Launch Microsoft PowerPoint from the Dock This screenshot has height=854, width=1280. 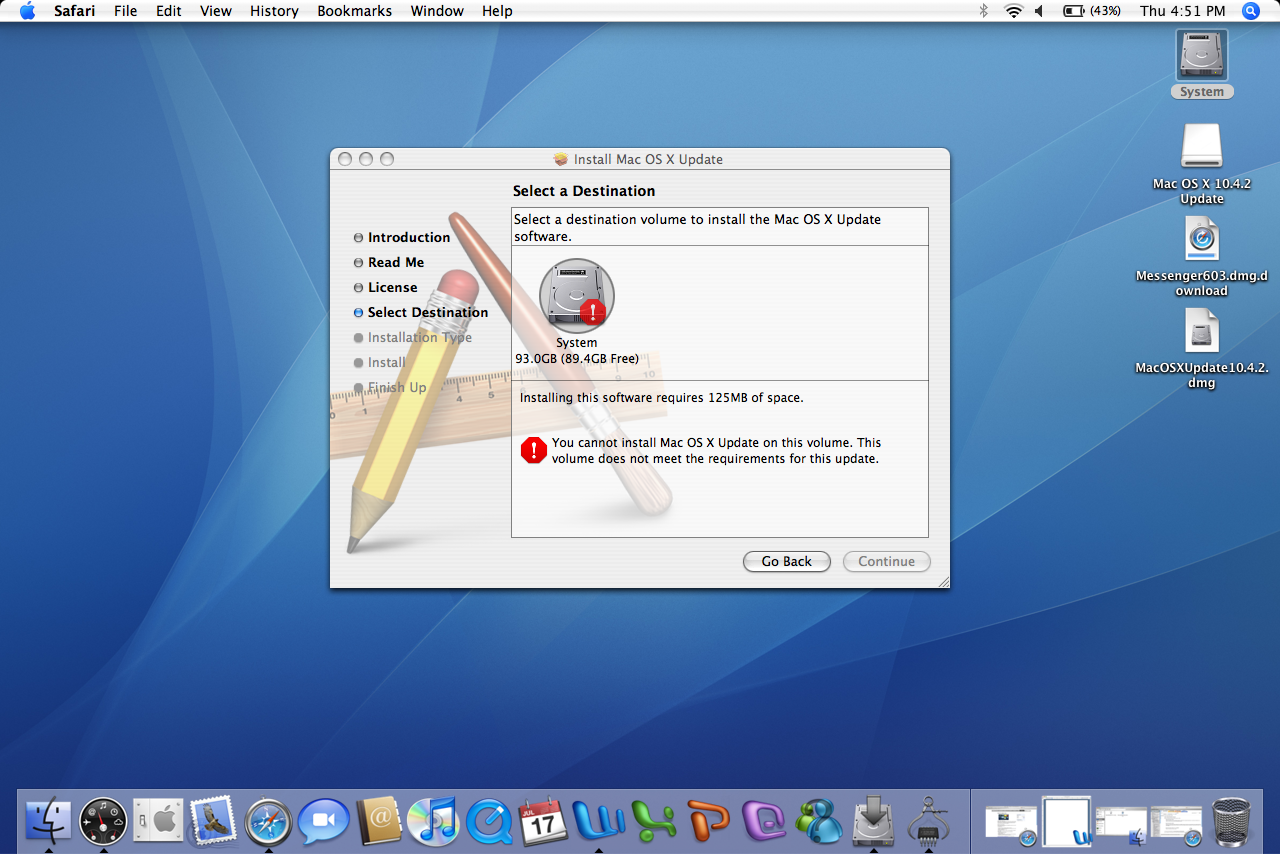(x=708, y=821)
